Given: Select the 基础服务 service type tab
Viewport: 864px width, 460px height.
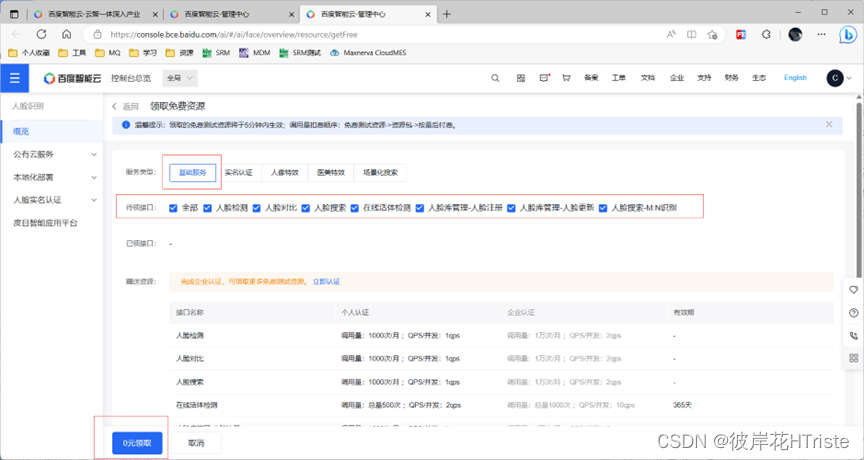Looking at the screenshot, I should (192, 172).
